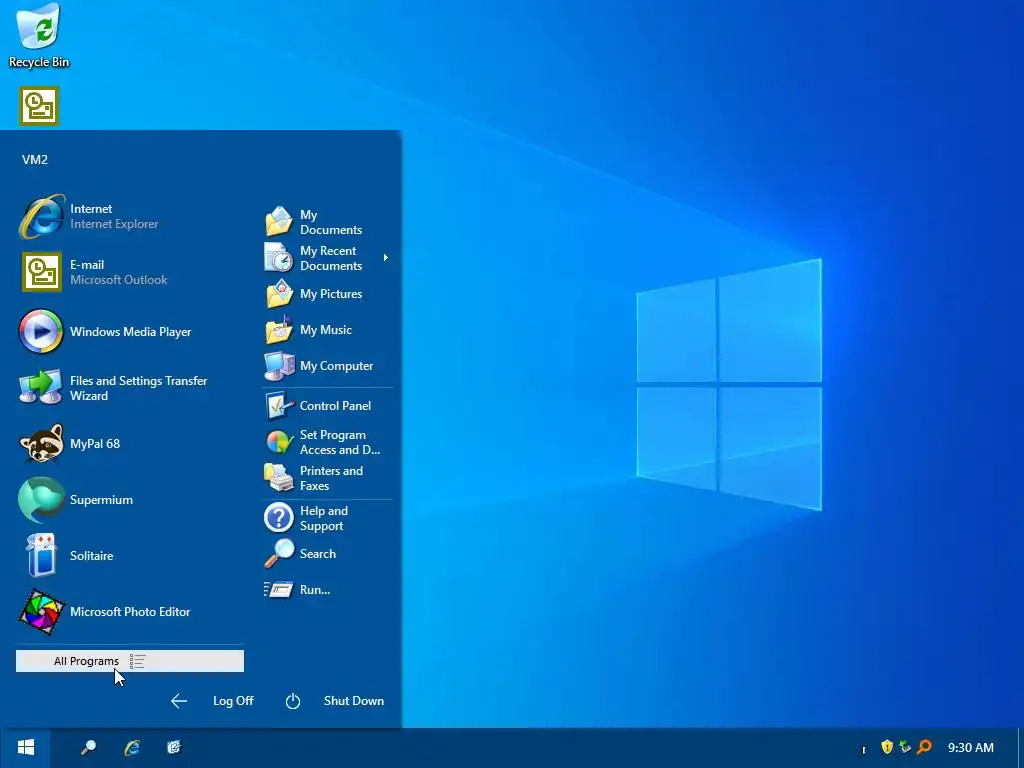Image resolution: width=1024 pixels, height=768 pixels.
Task: Click the yellow security shield tray icon
Action: (887, 747)
